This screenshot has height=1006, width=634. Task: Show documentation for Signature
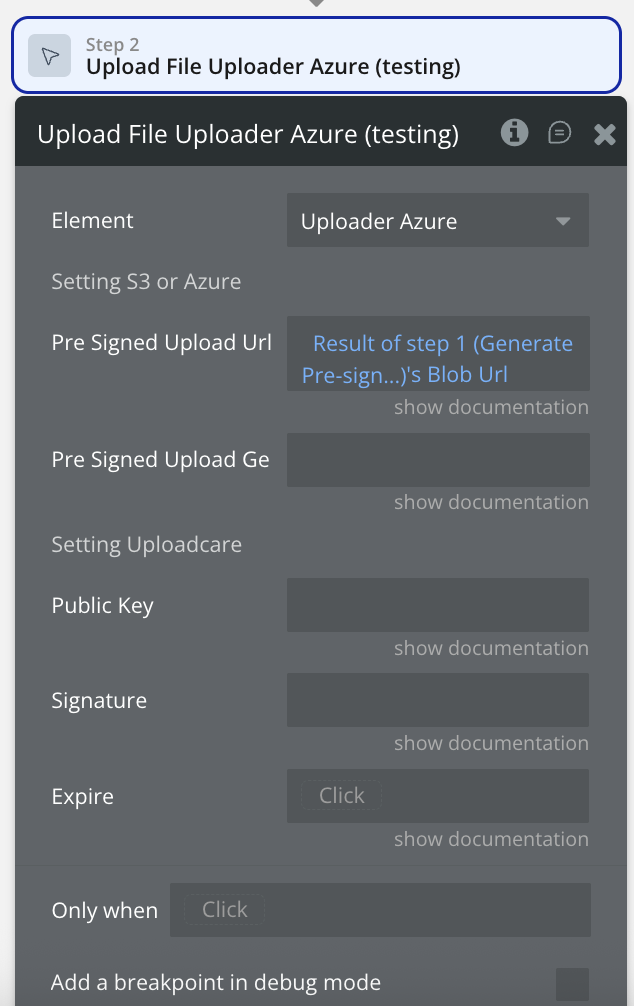coord(491,743)
